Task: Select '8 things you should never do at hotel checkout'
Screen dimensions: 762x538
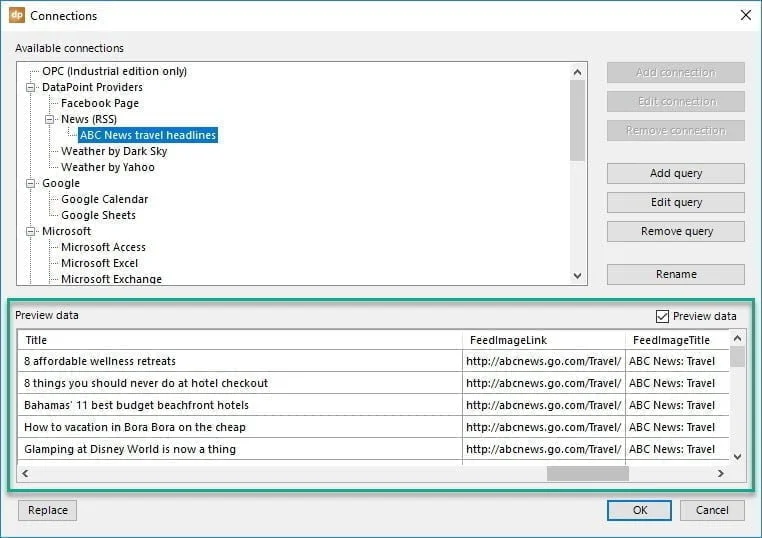Action: (x=240, y=383)
